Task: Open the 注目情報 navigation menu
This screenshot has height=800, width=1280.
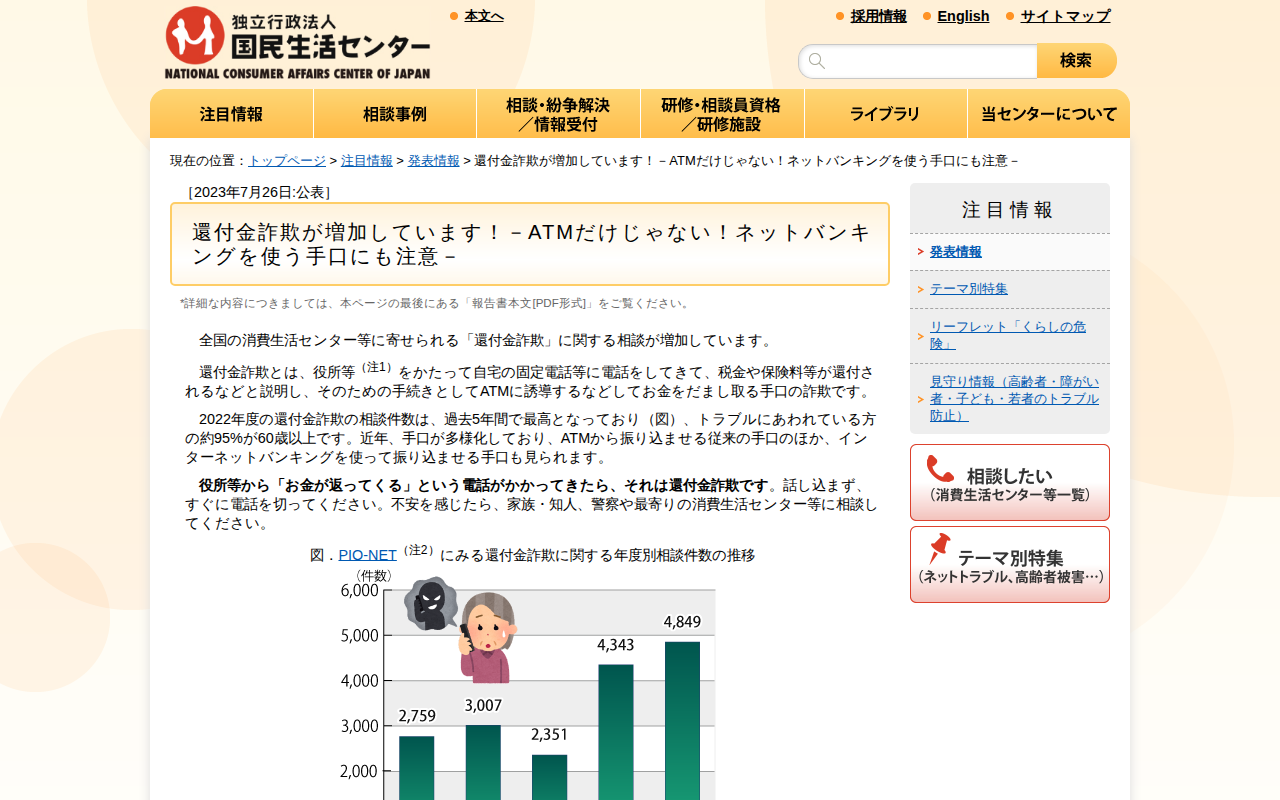Action: pyautogui.click(x=231, y=114)
